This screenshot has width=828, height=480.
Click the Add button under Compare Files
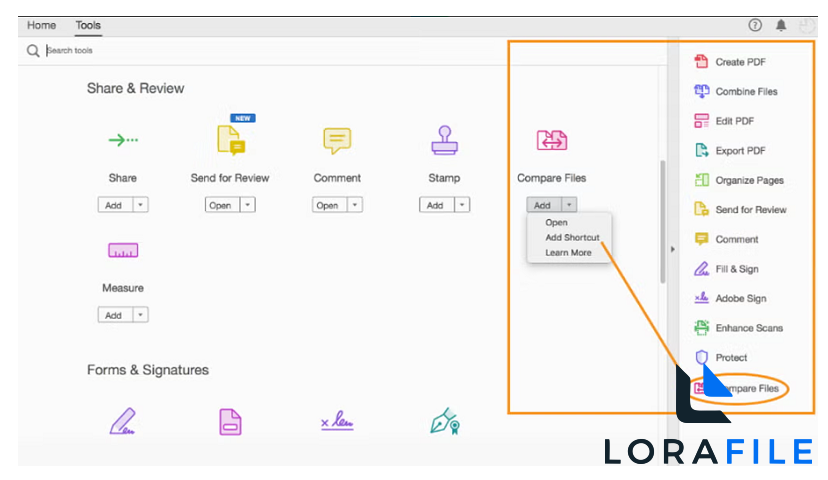click(x=544, y=204)
